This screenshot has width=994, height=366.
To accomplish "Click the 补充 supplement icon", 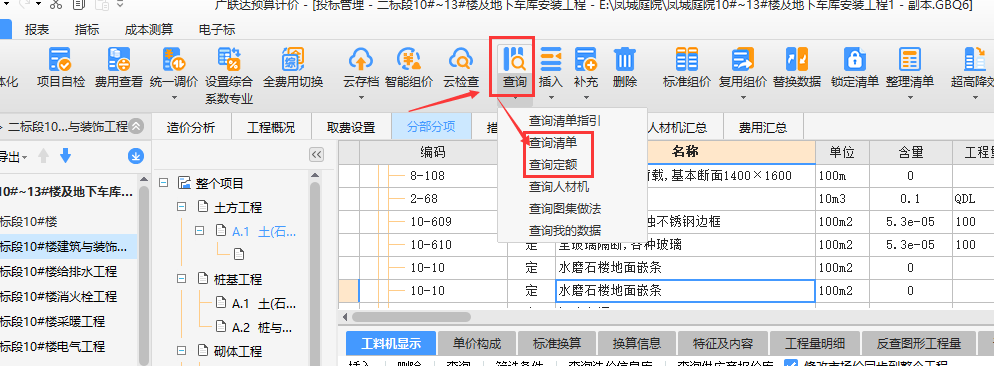I will point(586,60).
